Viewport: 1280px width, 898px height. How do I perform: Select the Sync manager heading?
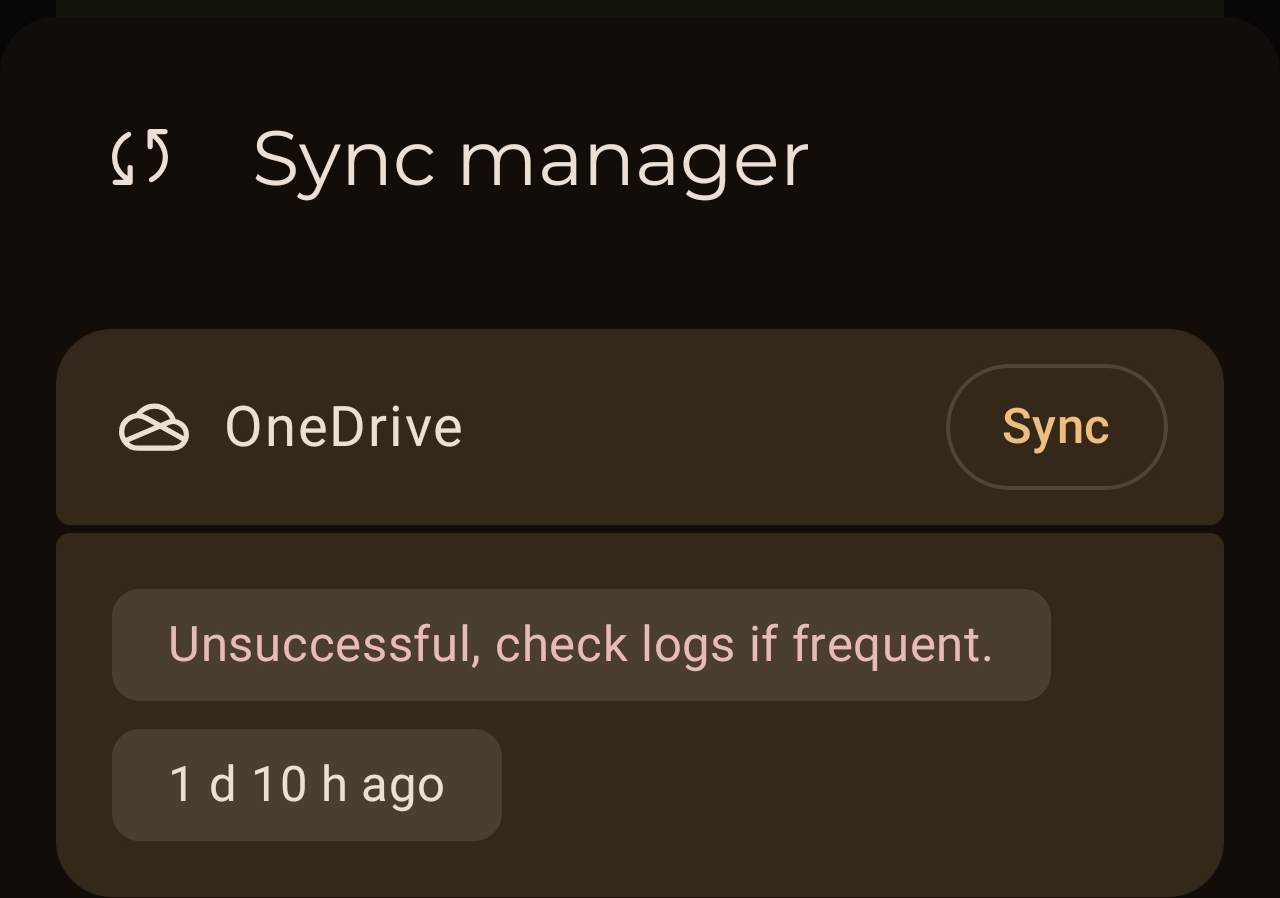(530, 160)
